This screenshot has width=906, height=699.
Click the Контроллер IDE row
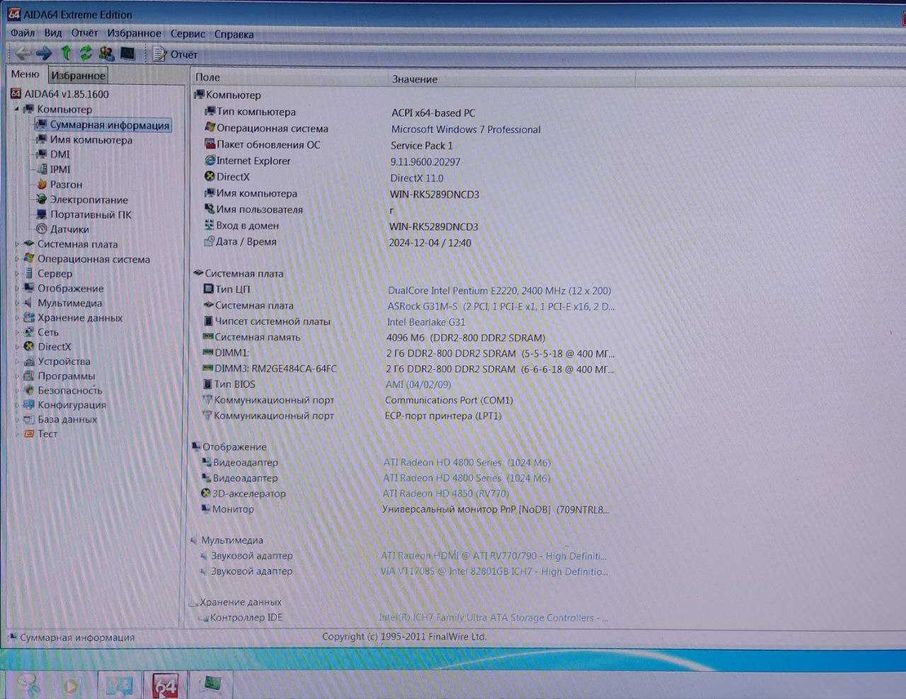click(403, 618)
